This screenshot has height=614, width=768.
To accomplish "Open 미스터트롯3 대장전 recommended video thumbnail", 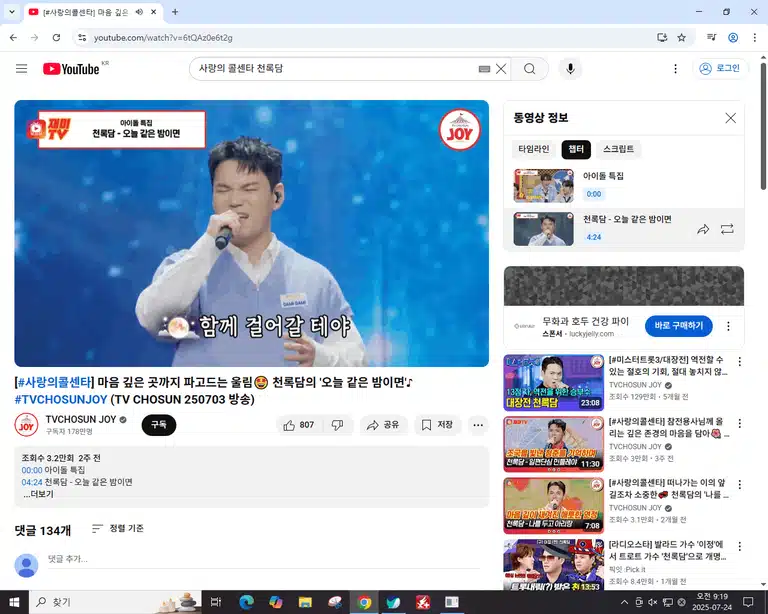I will (x=553, y=382).
